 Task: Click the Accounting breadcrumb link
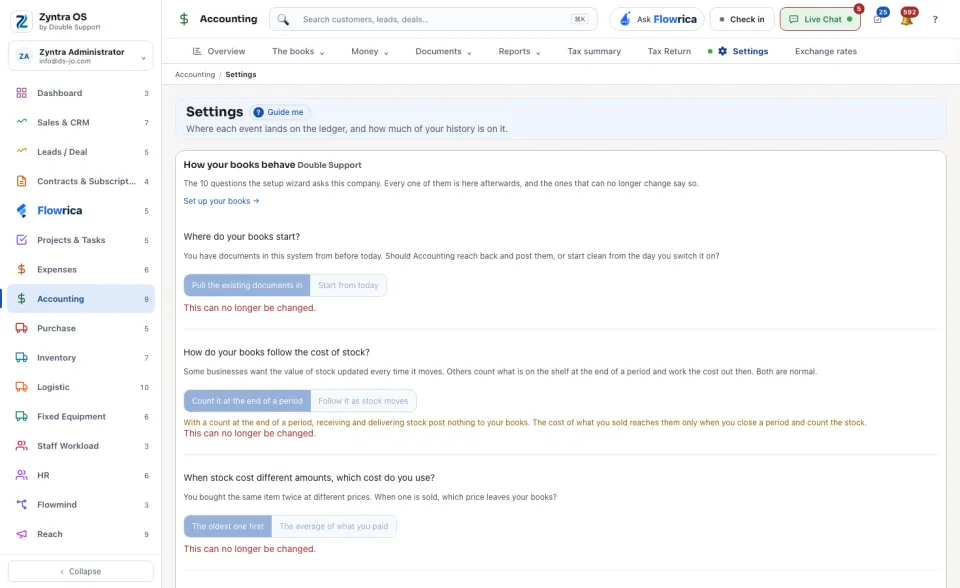[x=195, y=75]
